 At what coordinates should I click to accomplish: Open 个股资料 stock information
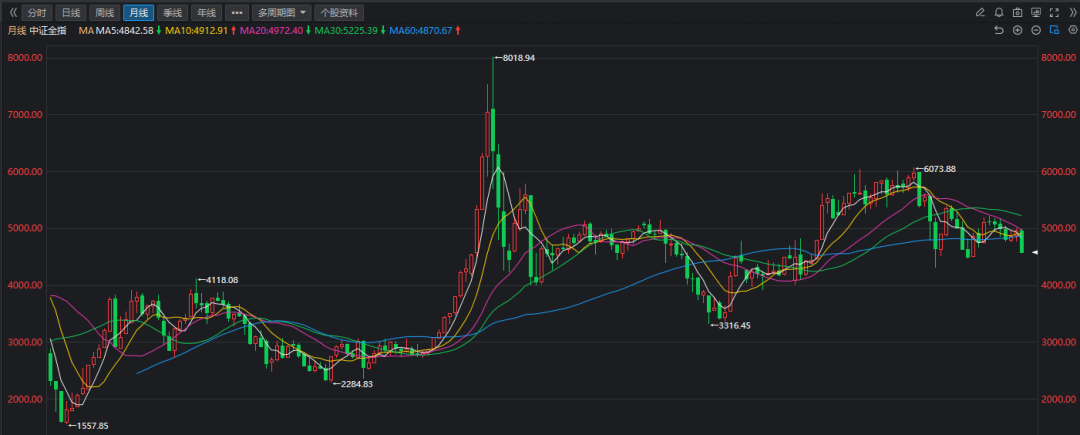[340, 12]
